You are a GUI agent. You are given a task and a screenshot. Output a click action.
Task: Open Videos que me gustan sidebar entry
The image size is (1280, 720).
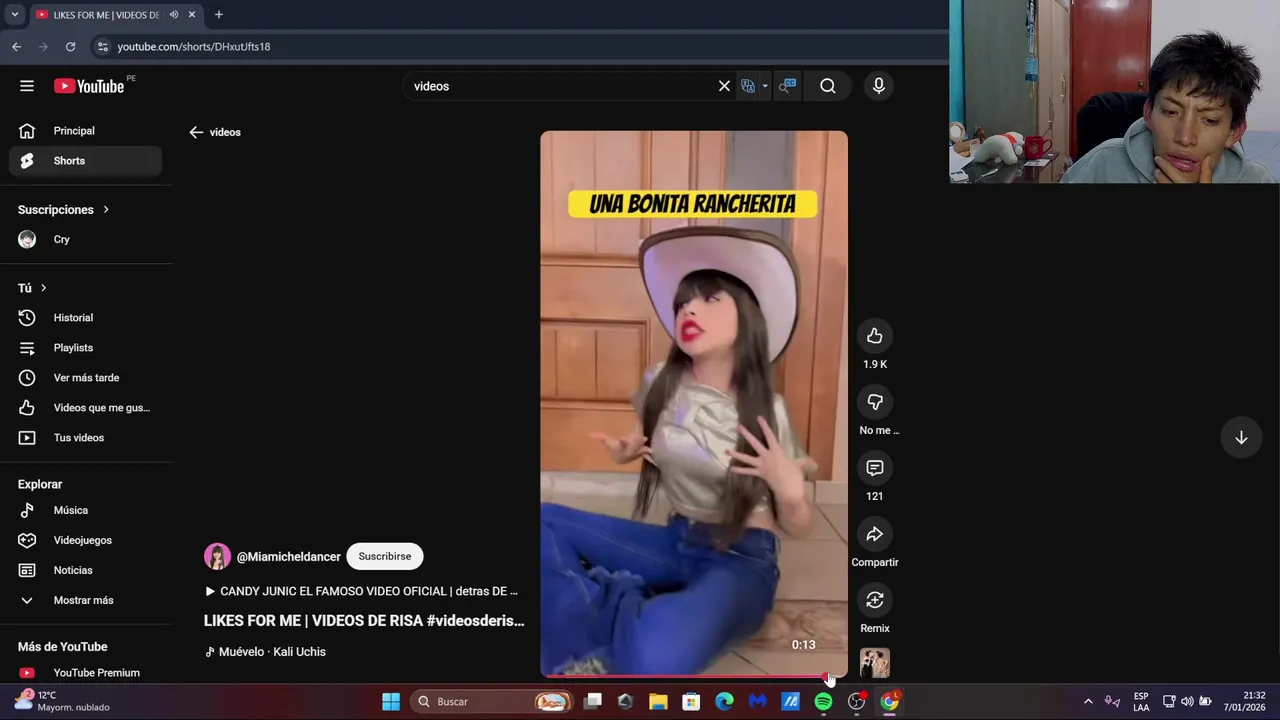click(x=85, y=408)
